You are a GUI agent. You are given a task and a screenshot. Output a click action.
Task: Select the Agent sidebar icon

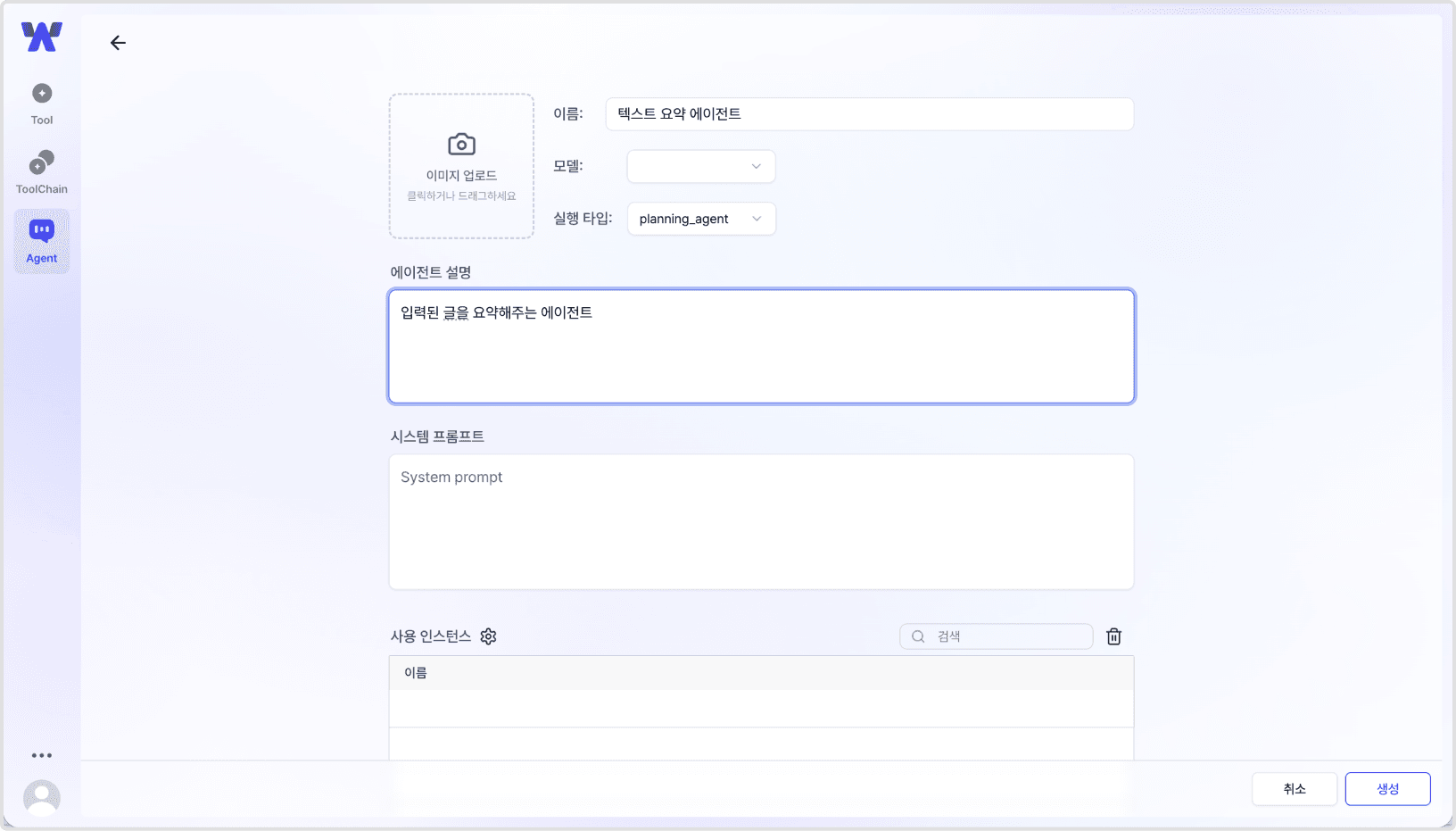click(41, 240)
